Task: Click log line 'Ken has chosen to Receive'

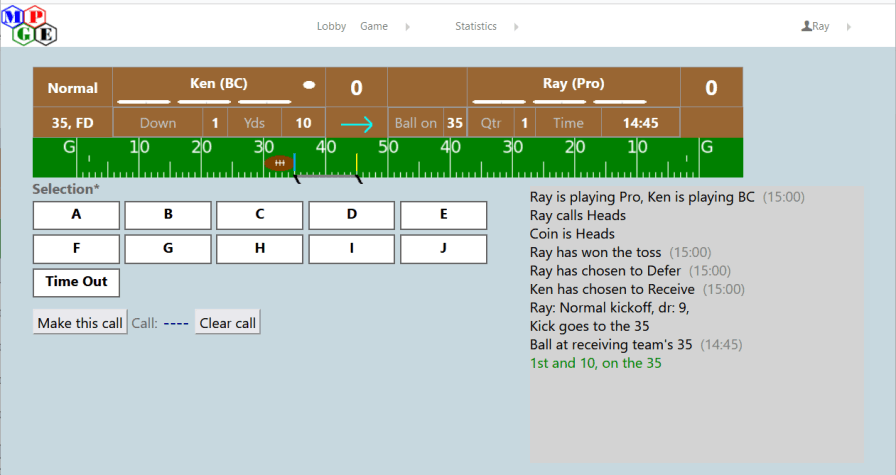Action: [x=612, y=289]
